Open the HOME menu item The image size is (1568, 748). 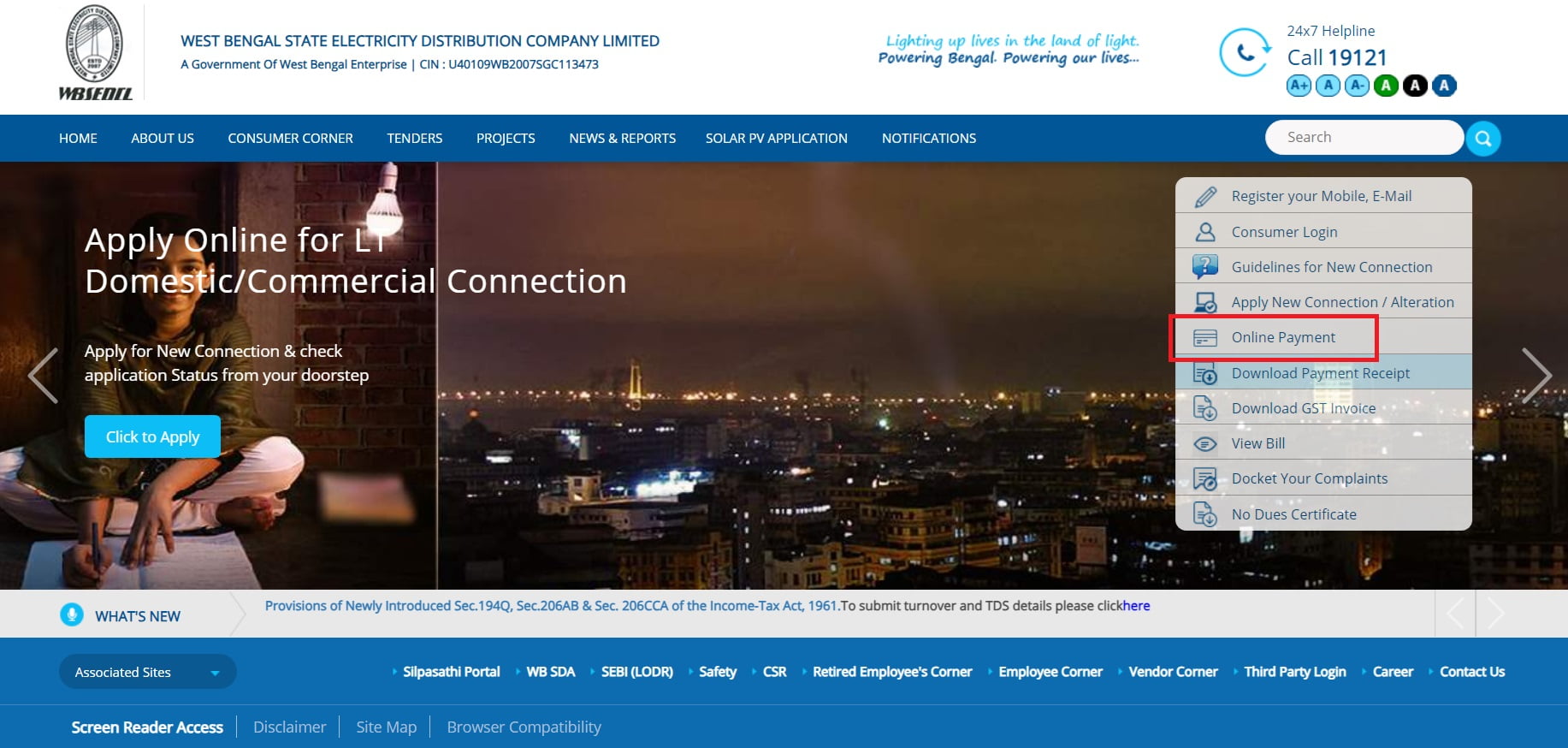point(78,139)
